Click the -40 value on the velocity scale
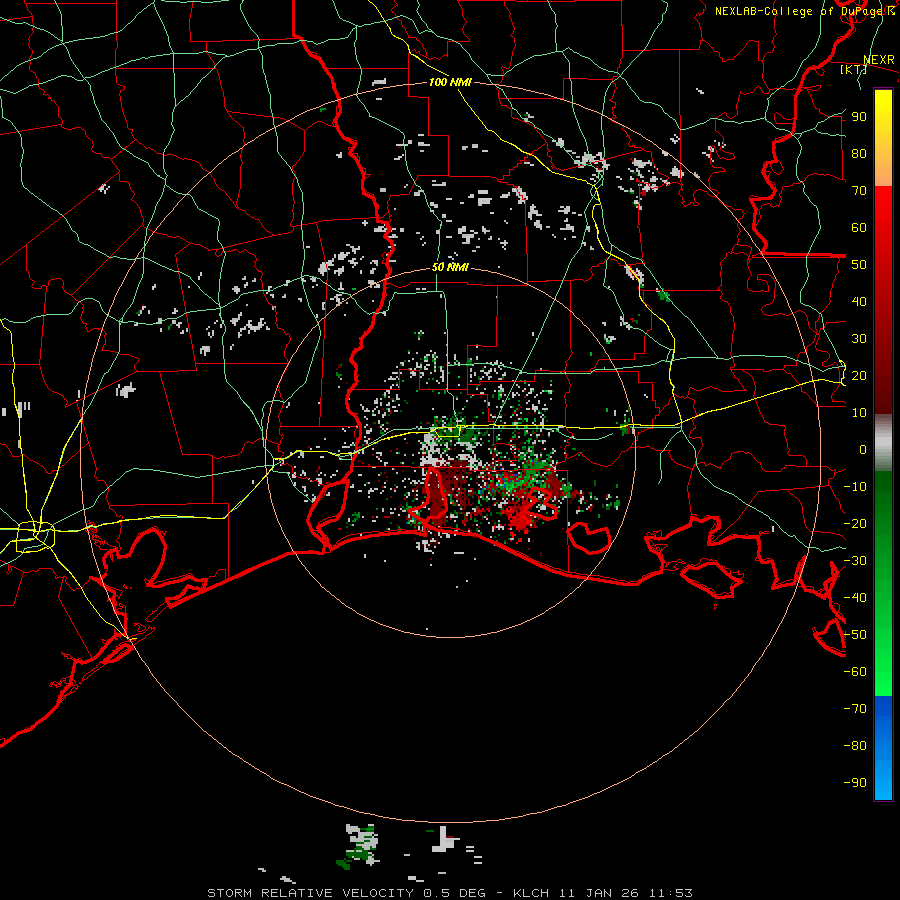Screen dimensions: 900x900 click(855, 598)
